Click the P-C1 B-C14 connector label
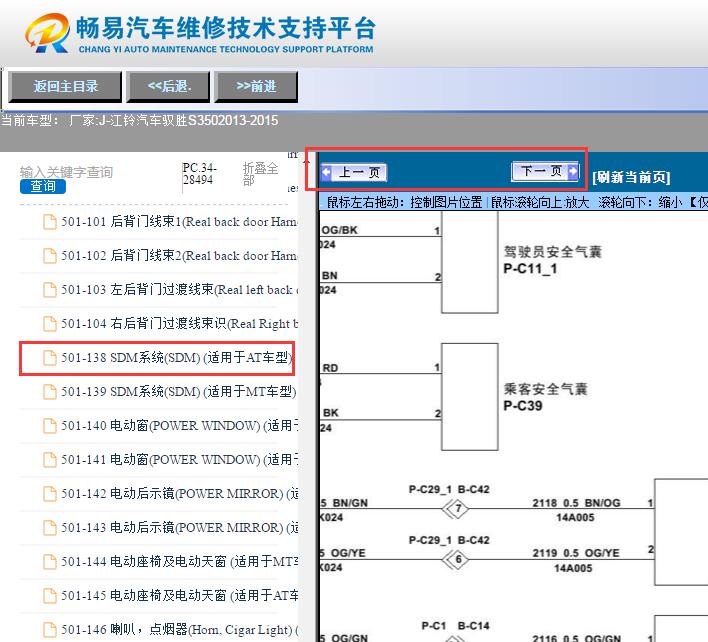The height and width of the screenshot is (642, 708). pos(455,626)
